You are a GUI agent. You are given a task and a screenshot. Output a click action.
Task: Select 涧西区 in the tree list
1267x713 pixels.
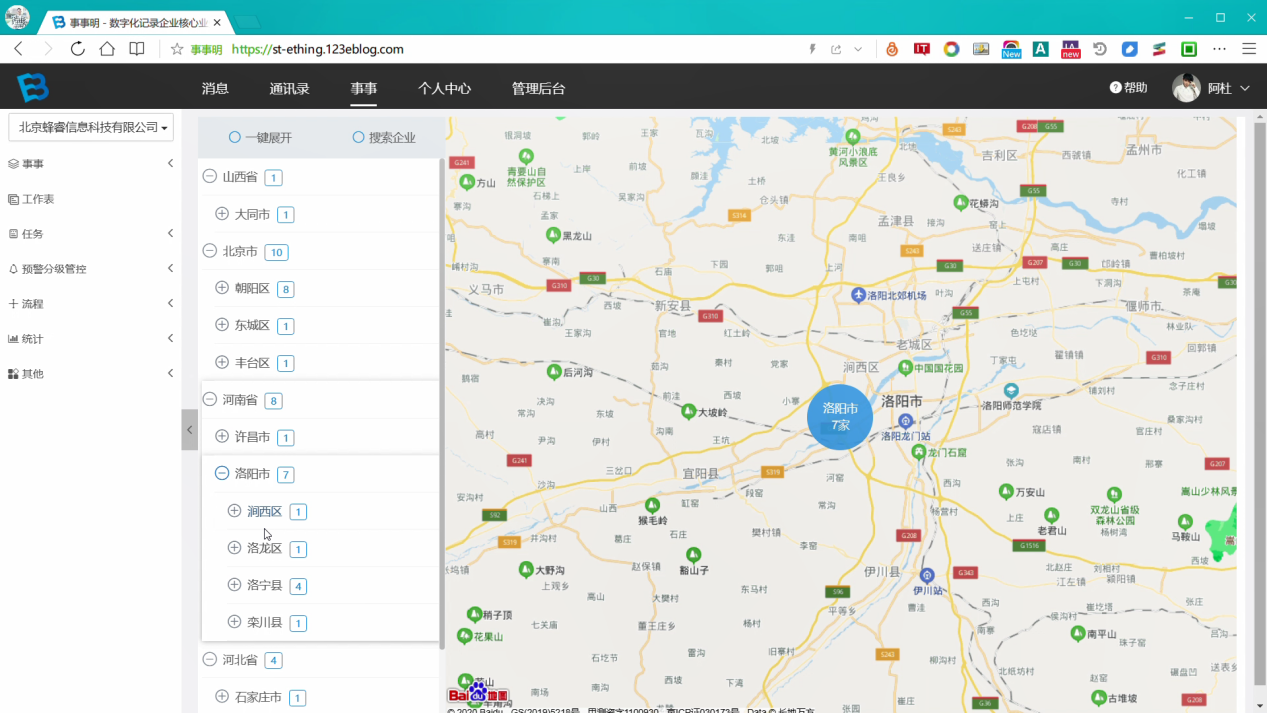[x=265, y=511]
